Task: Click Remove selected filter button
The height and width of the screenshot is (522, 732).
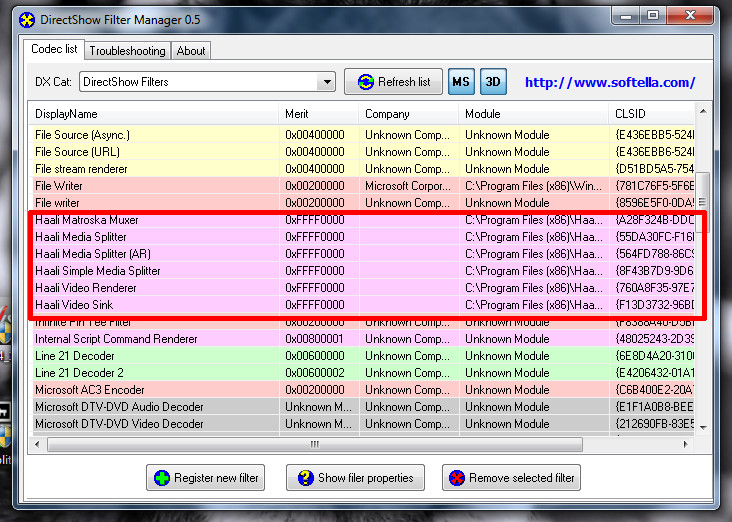Action: point(511,478)
